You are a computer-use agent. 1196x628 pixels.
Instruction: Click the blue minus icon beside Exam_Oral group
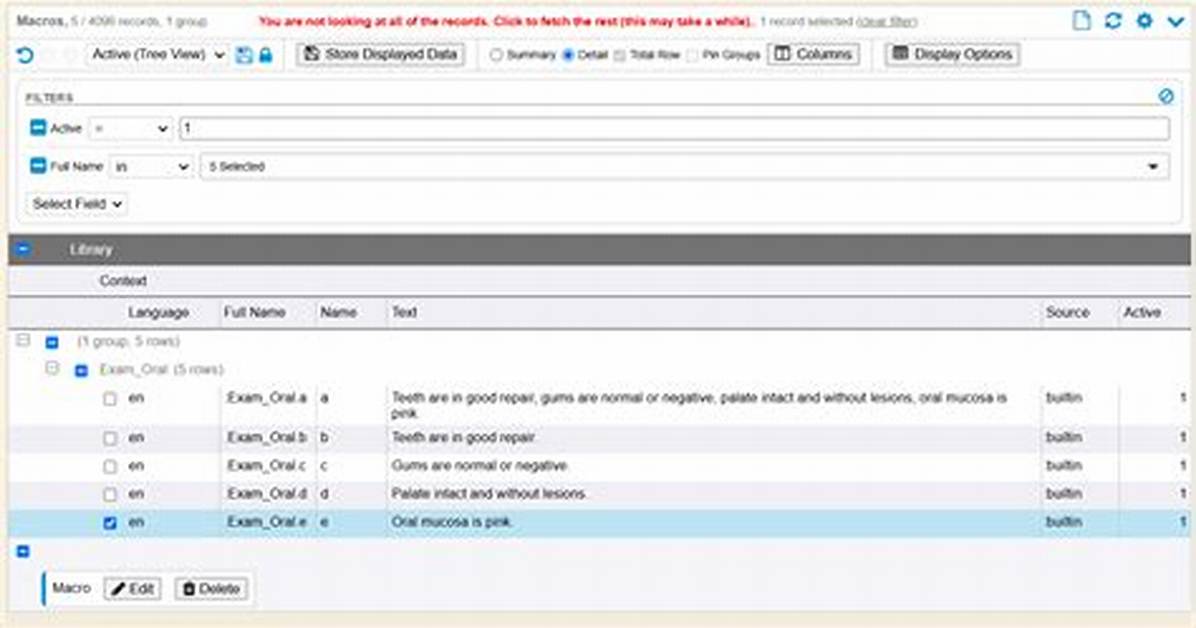pyautogui.click(x=81, y=371)
